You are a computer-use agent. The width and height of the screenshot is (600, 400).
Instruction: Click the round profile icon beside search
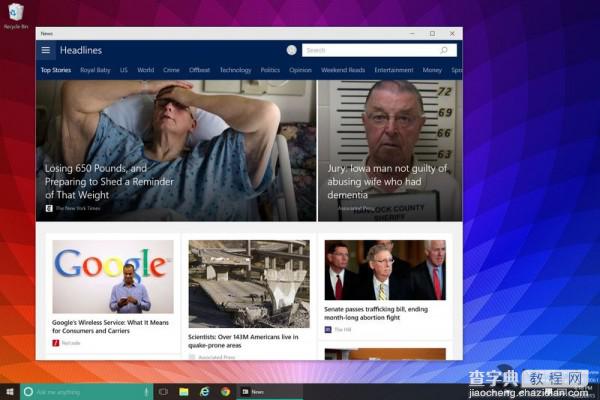click(x=292, y=50)
